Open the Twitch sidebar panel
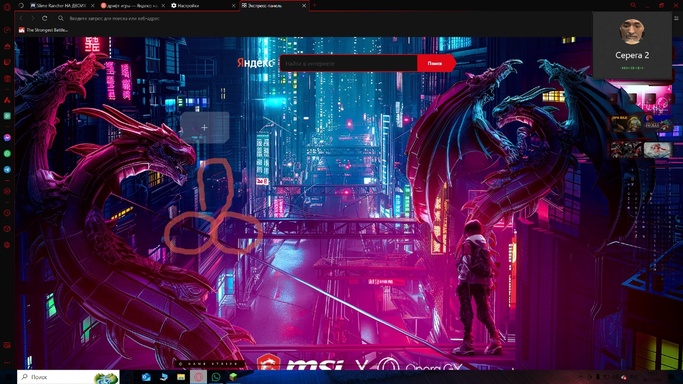This screenshot has width=683, height=384. [x=7, y=62]
